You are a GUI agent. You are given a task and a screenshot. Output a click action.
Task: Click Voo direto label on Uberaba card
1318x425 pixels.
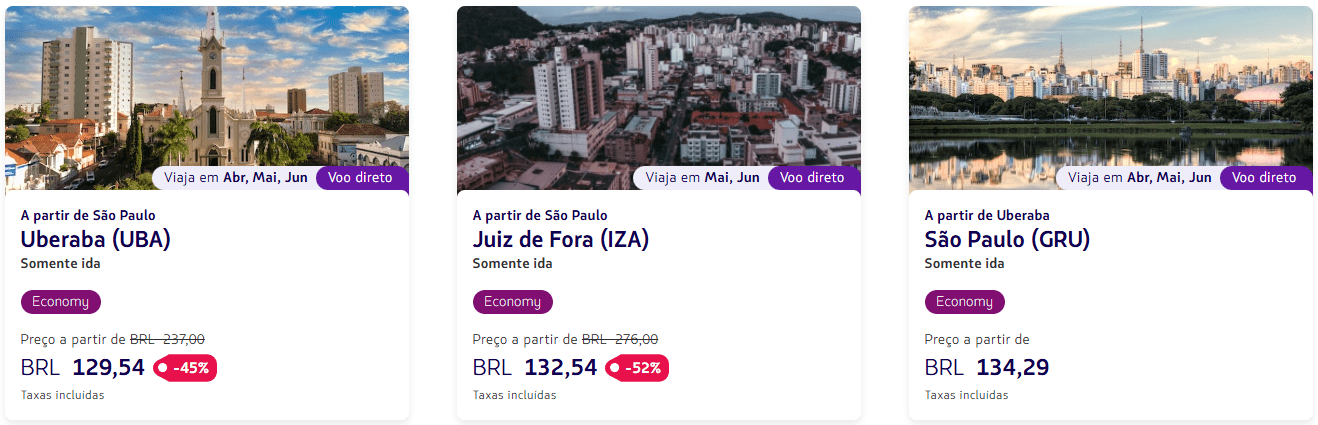[360, 178]
